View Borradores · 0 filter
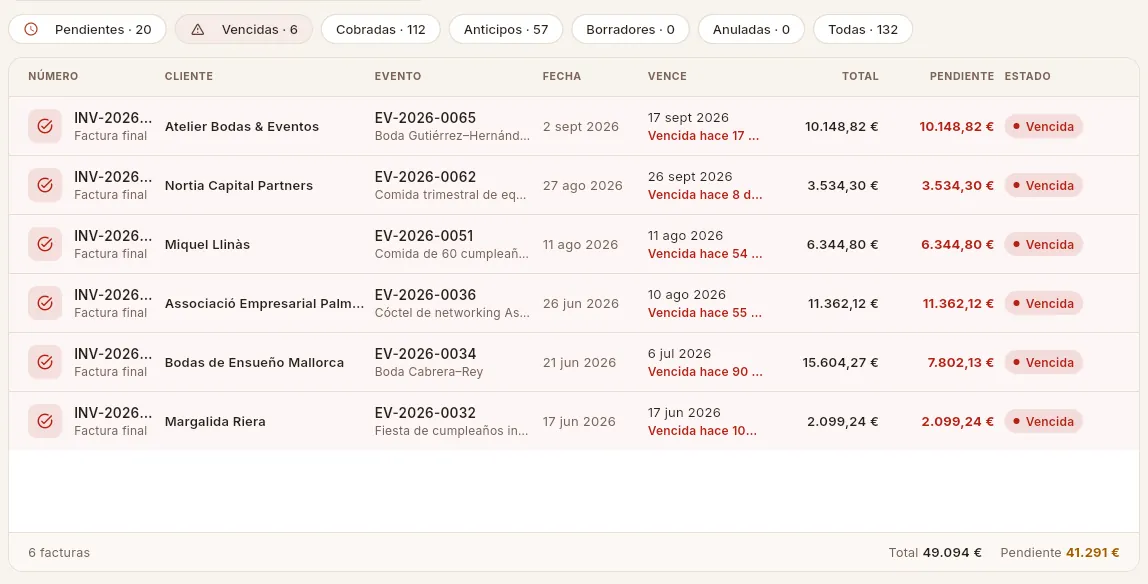Image resolution: width=1148 pixels, height=584 pixels. tap(630, 29)
